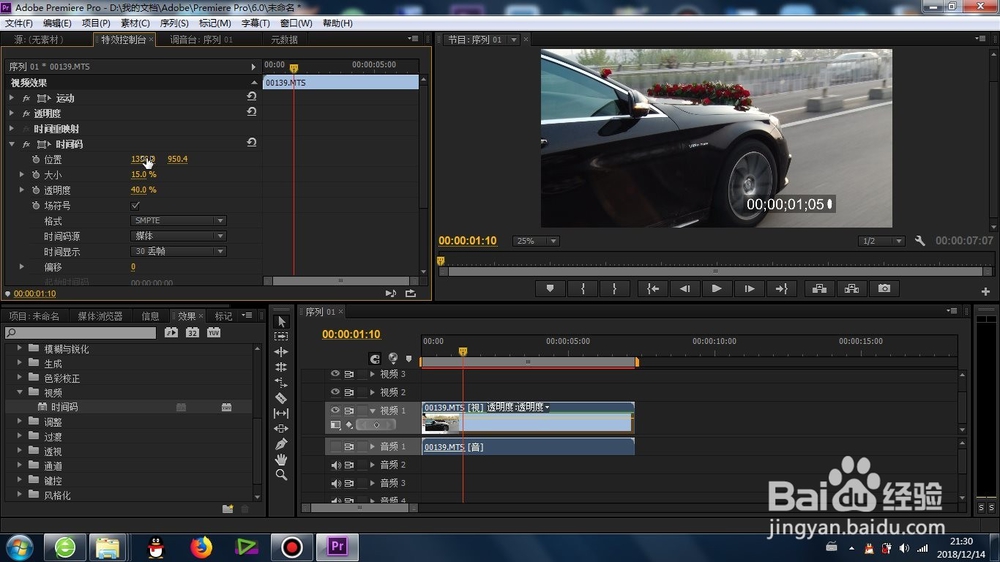Click the Lift button
This screenshot has width=1000, height=562.
point(820,289)
